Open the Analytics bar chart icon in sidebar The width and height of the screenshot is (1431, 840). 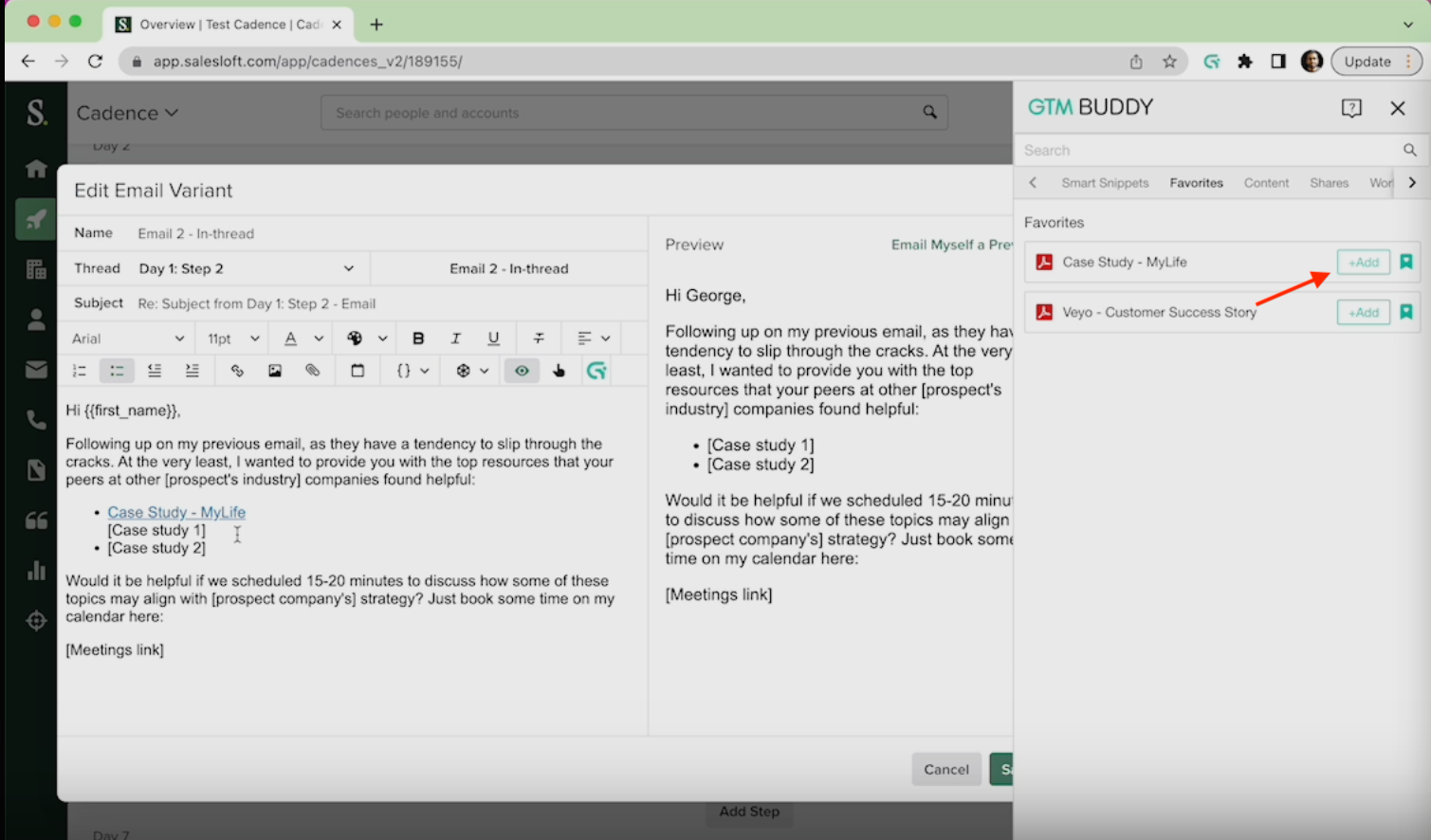pyautogui.click(x=36, y=570)
